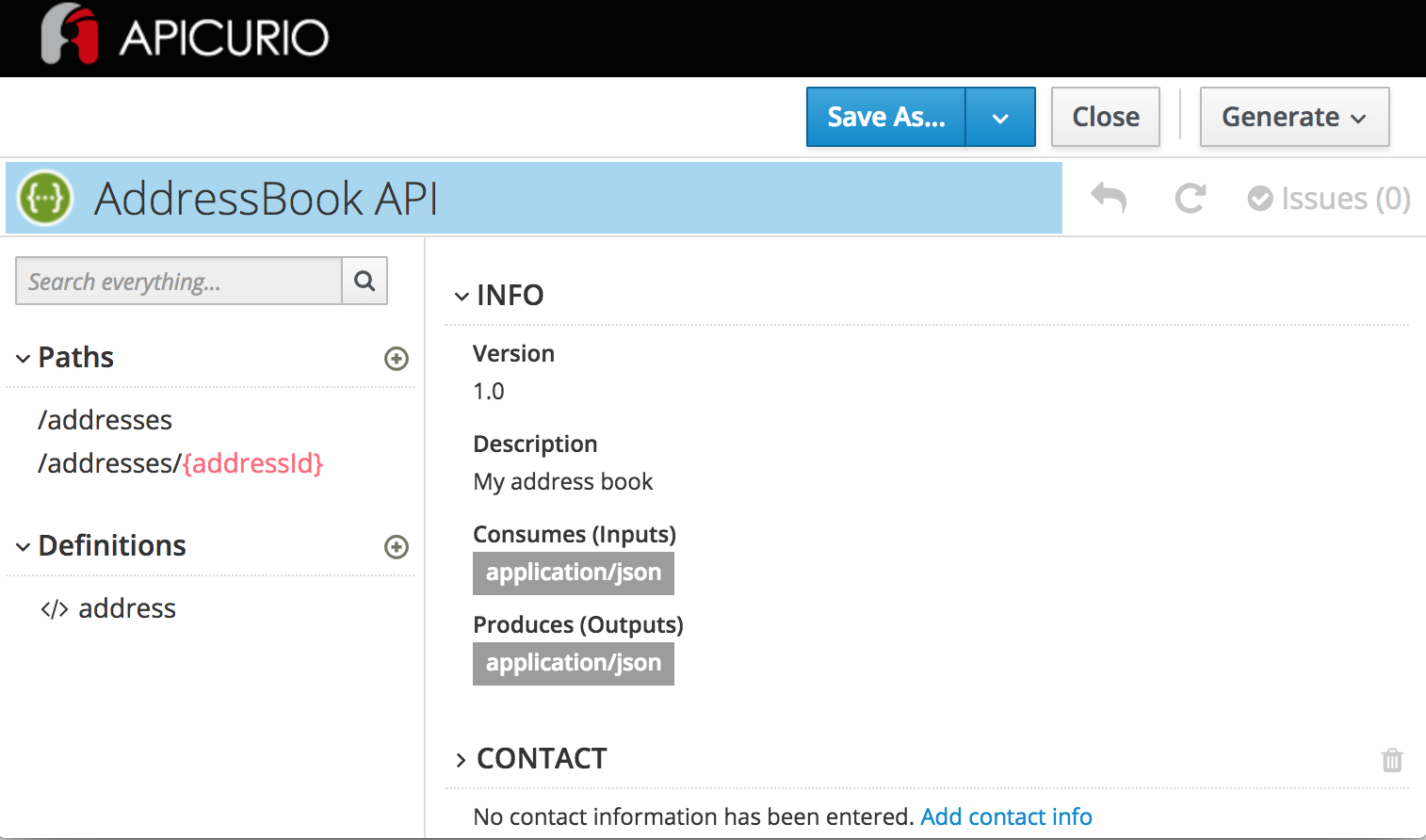Click the code icon beside the address definition
Image resolution: width=1426 pixels, height=840 pixels.
[x=55, y=609]
